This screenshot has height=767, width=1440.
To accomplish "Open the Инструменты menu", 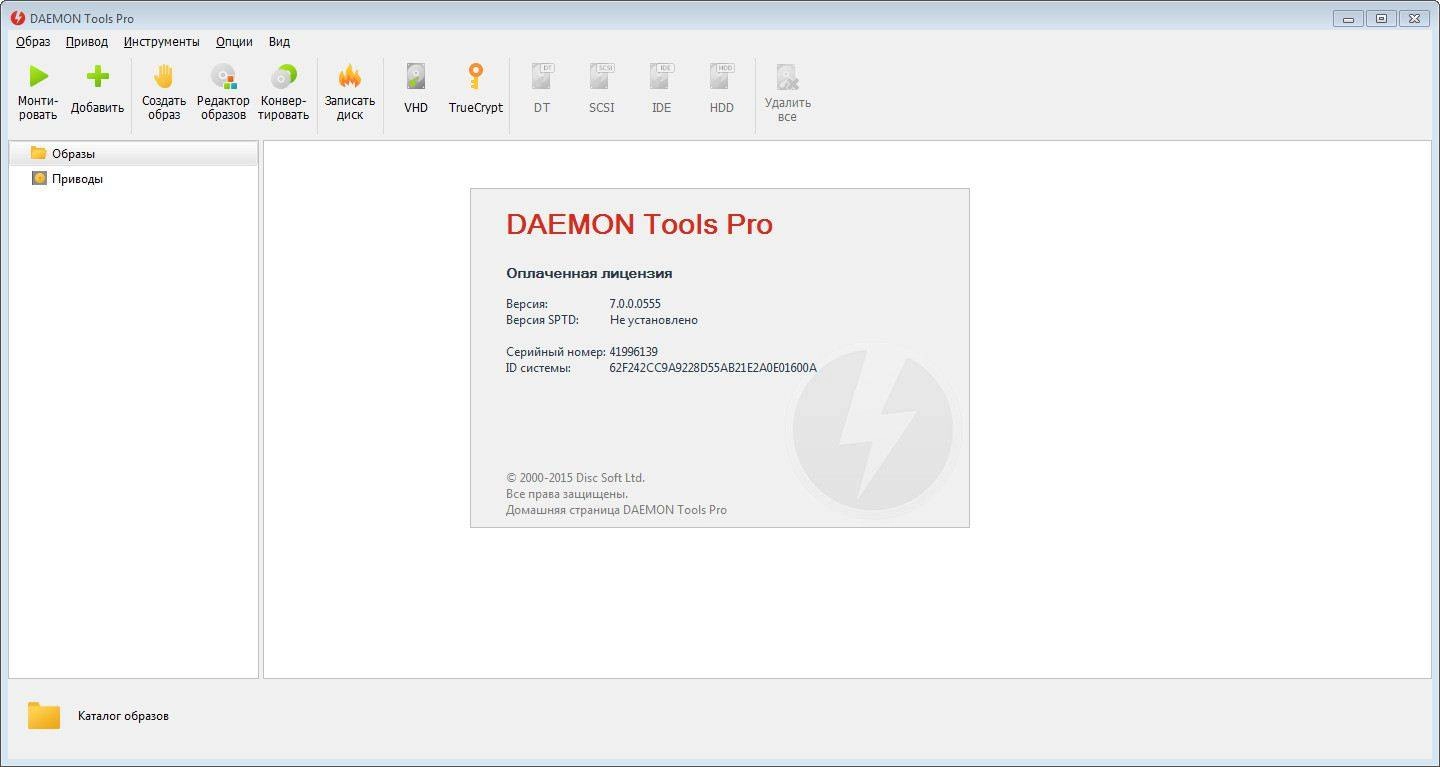I will click(x=162, y=42).
